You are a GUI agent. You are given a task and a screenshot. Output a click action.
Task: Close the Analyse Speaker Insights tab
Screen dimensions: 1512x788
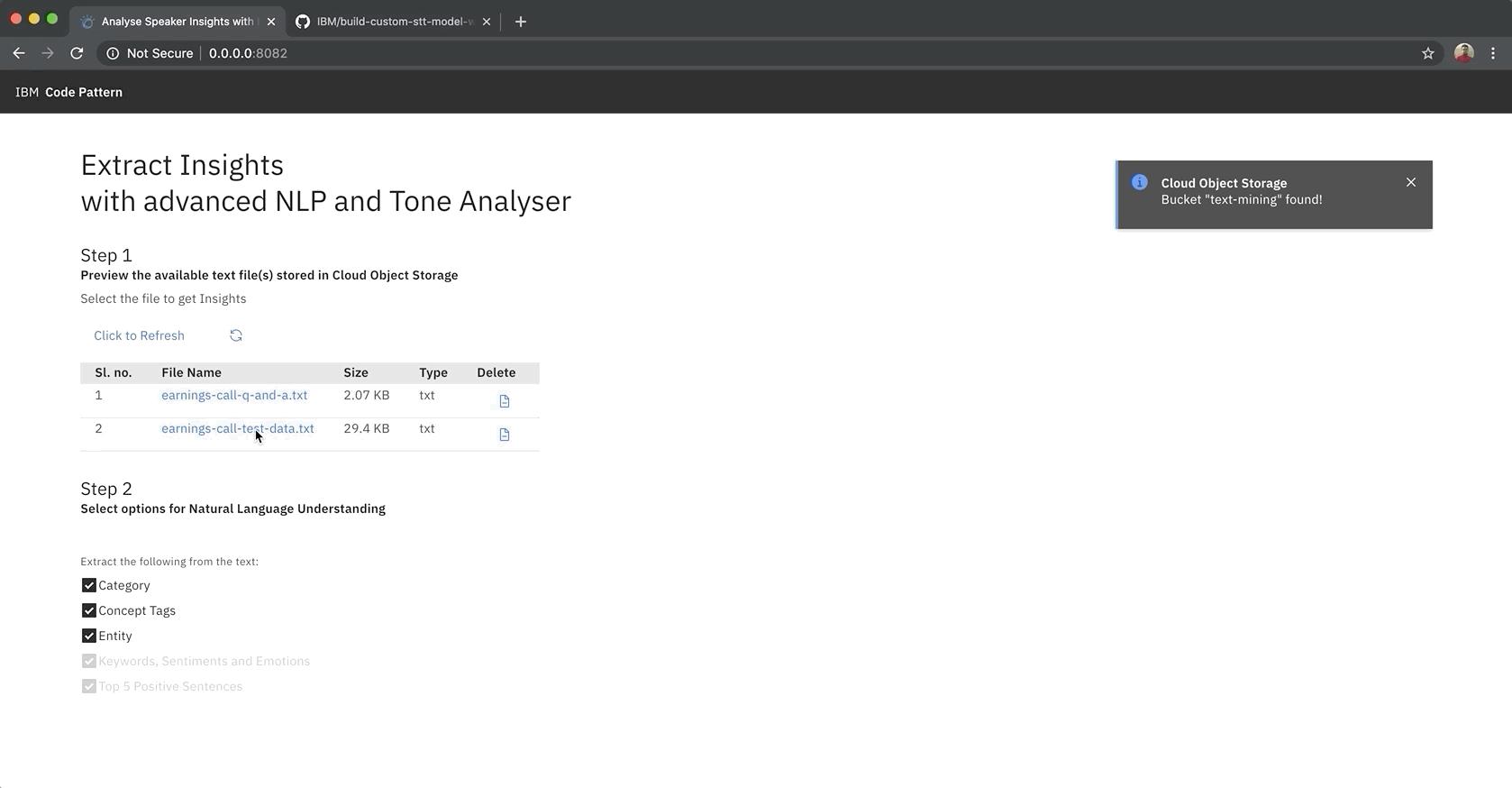point(271,22)
